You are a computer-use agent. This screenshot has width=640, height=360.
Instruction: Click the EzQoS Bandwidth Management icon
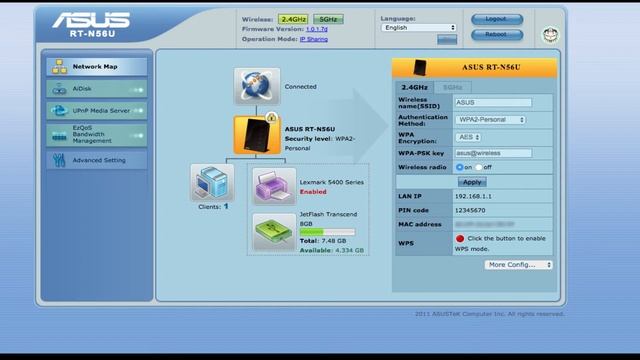(60, 136)
